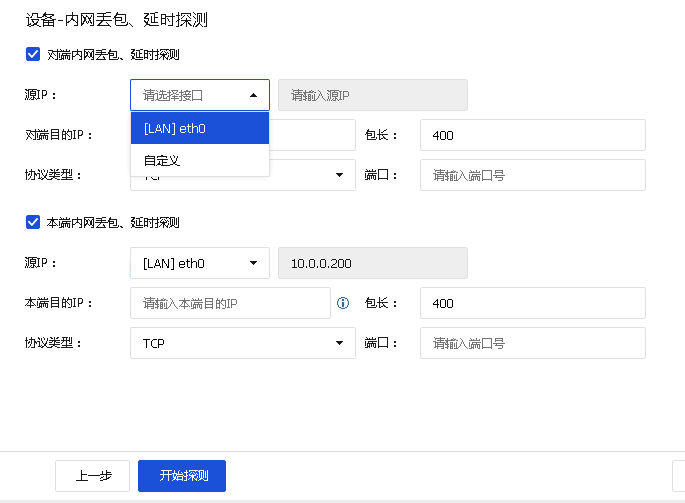Toggle the 本端内网丢包、延时探测 checkbox
This screenshot has height=503, width=685.
click(x=33, y=222)
